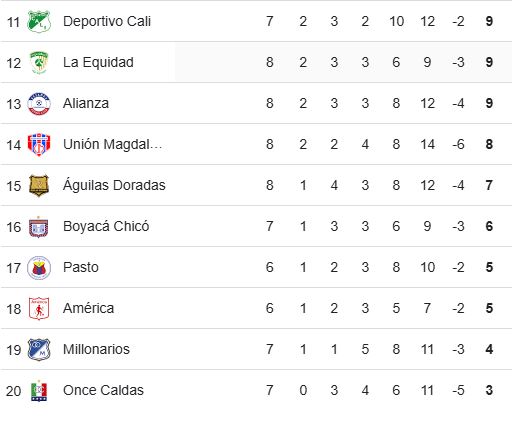Open the Deportivo Cali team name
This screenshot has height=421, width=512.
(x=107, y=21)
